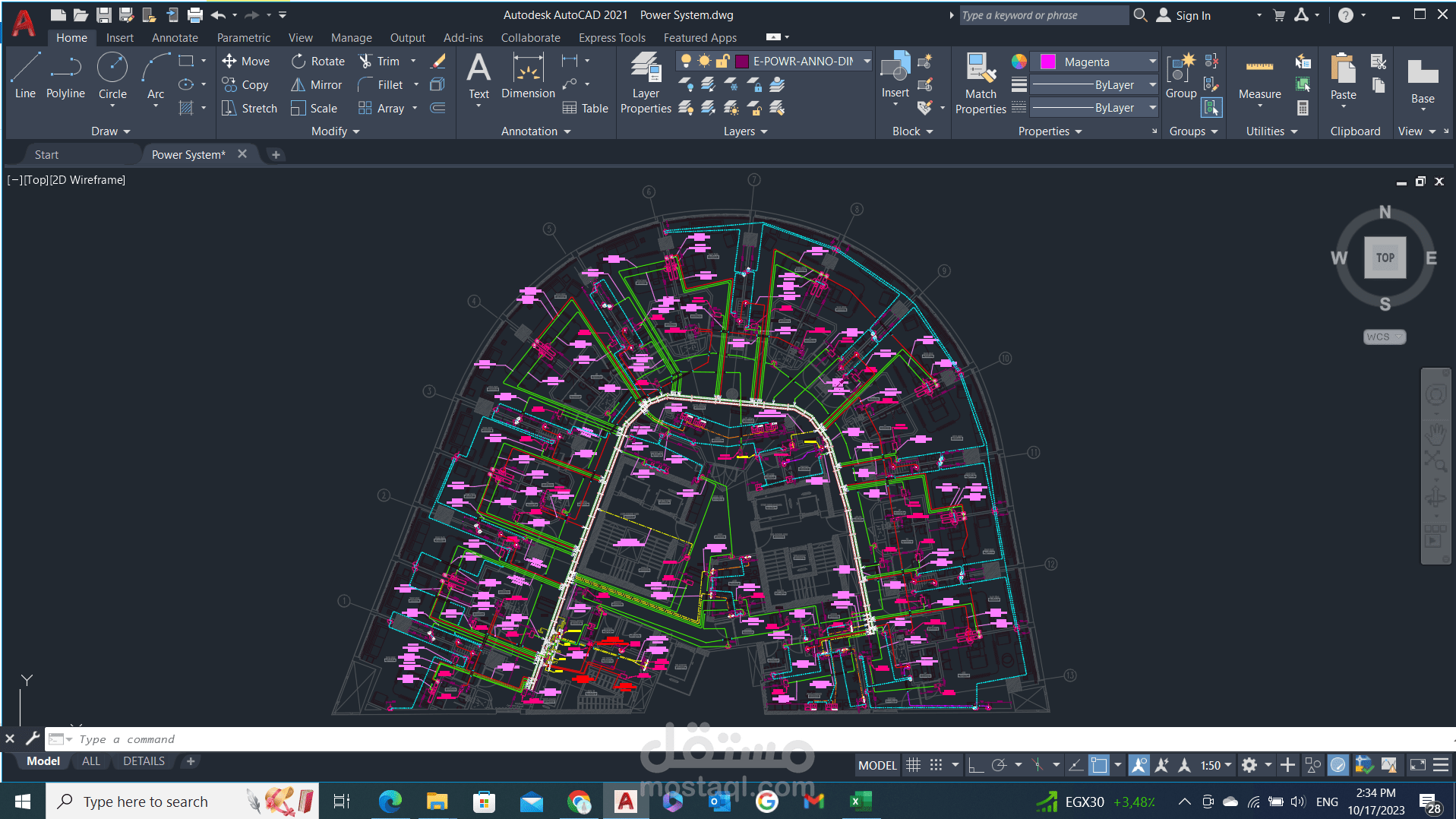Toggle snap mode in status bar
1456x819 pixels.
936,765
